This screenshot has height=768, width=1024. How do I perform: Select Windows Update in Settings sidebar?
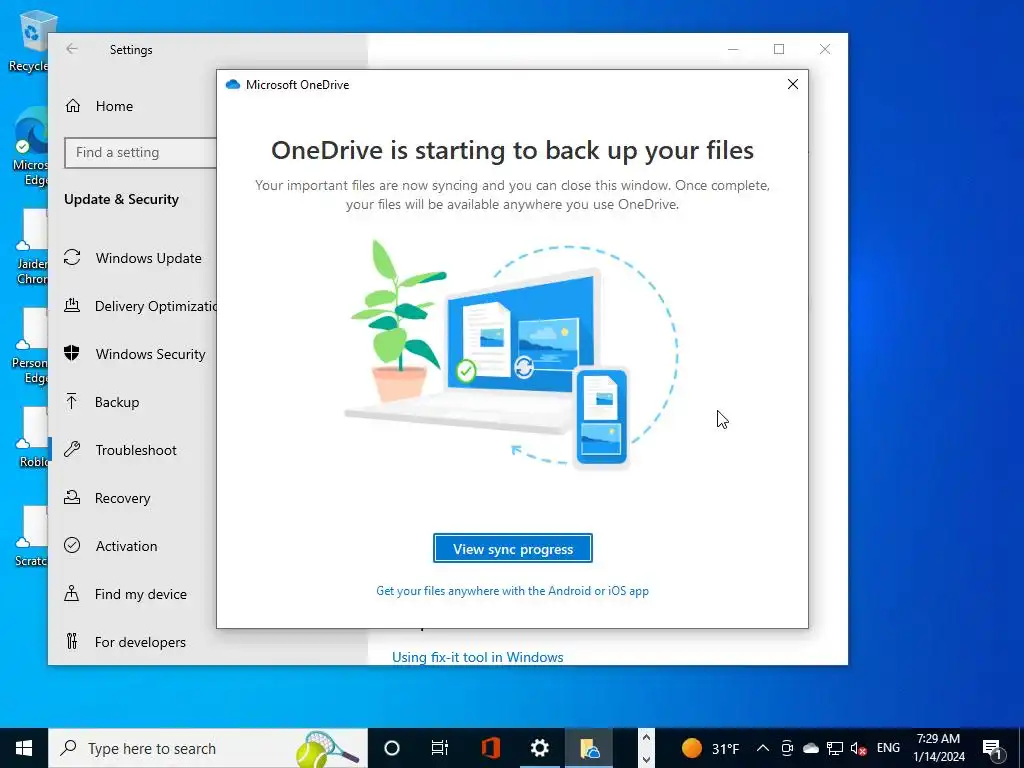148,258
